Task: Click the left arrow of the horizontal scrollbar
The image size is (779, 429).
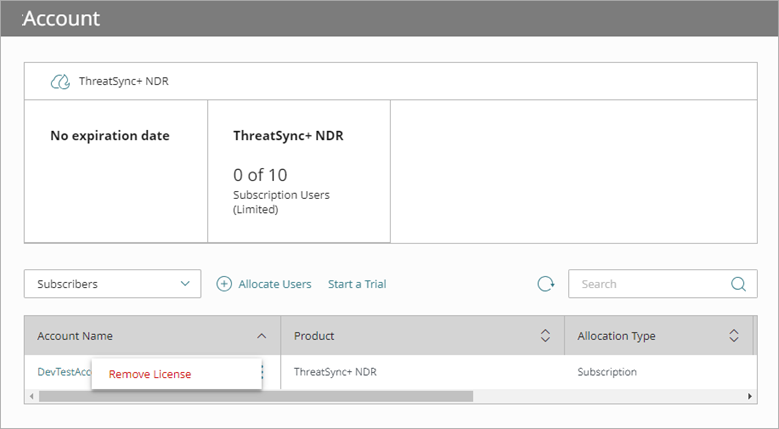Action: [x=32, y=396]
